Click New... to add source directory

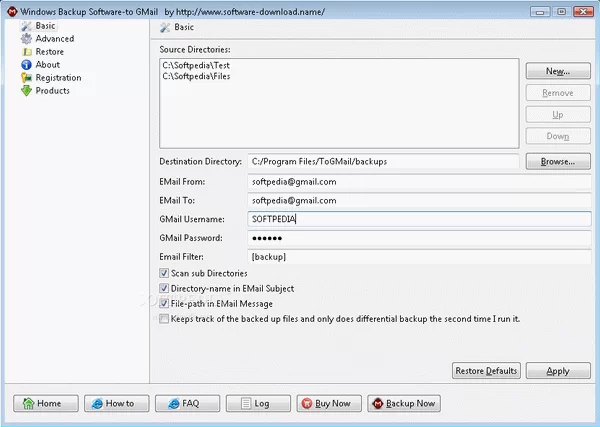[558, 71]
